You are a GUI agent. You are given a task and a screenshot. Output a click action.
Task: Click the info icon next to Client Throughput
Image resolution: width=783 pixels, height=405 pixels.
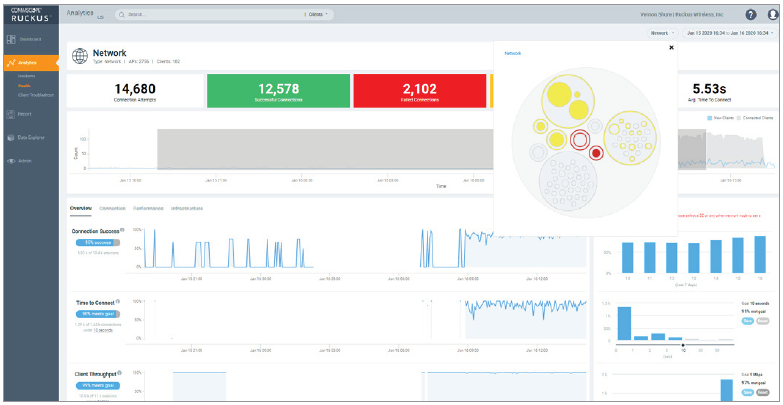tap(121, 373)
